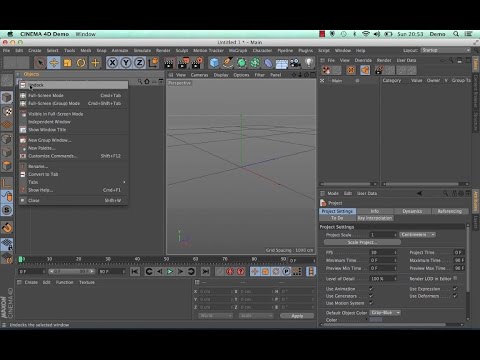Open the Default Object Color dropdown
This screenshot has width=480, height=360.
(385, 313)
